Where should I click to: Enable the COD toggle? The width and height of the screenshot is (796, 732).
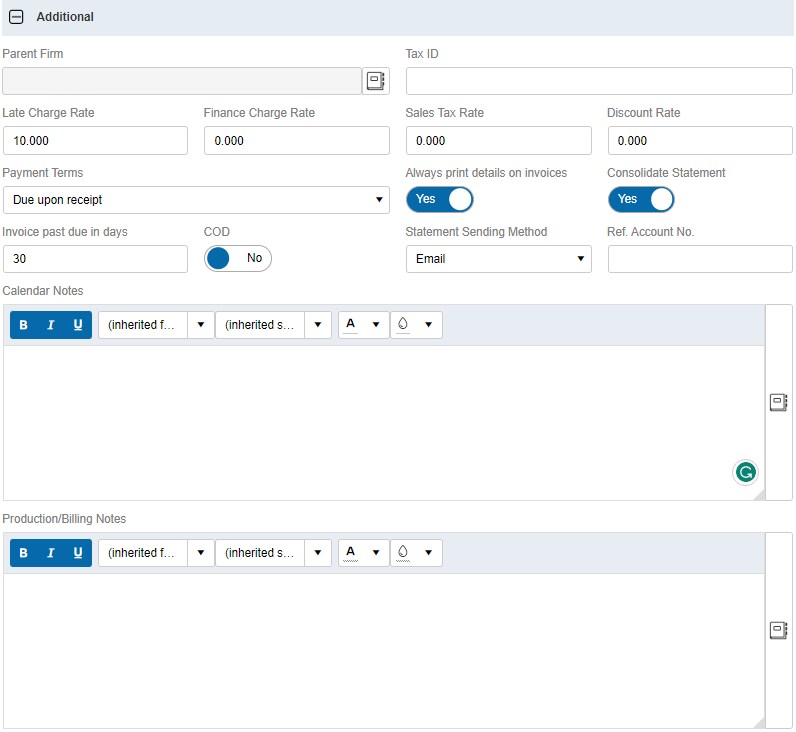(238, 258)
